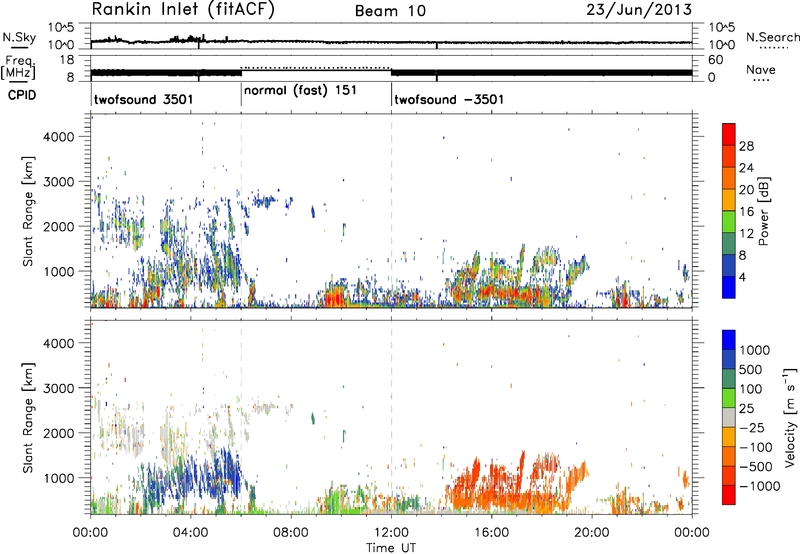Click the "-100" label on Velocity color bar
800x554 pixels.
(756, 447)
